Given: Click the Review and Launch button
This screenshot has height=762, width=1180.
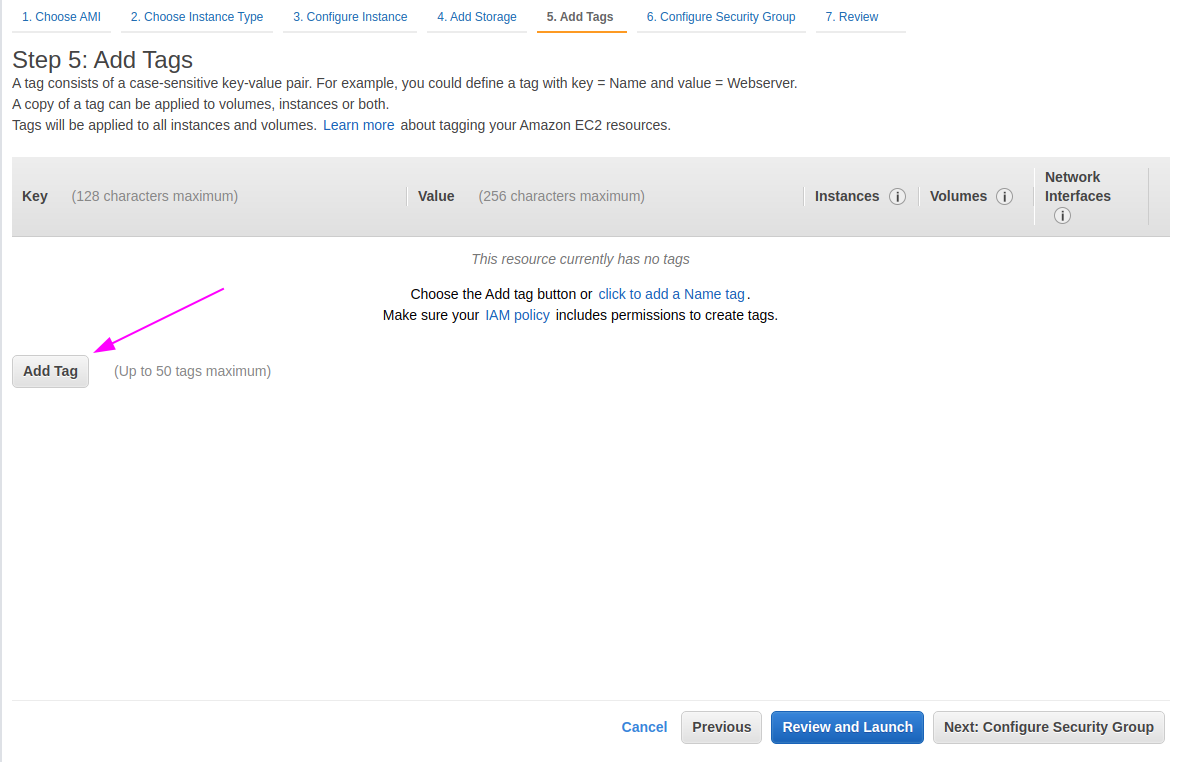Looking at the screenshot, I should (847, 727).
